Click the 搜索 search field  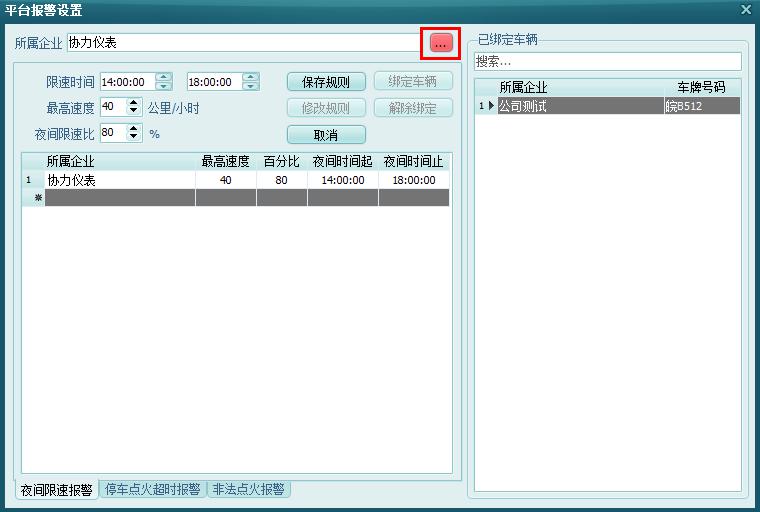pos(607,62)
